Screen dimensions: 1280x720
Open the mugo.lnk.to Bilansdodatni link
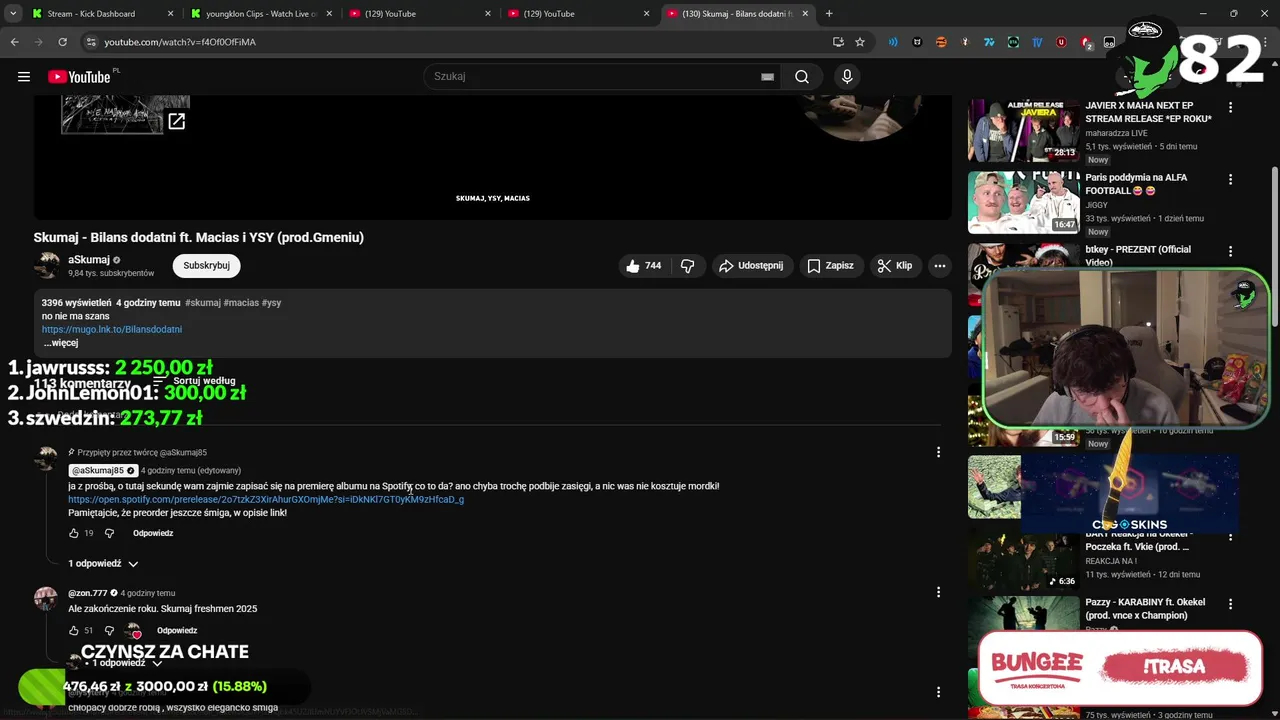112,329
